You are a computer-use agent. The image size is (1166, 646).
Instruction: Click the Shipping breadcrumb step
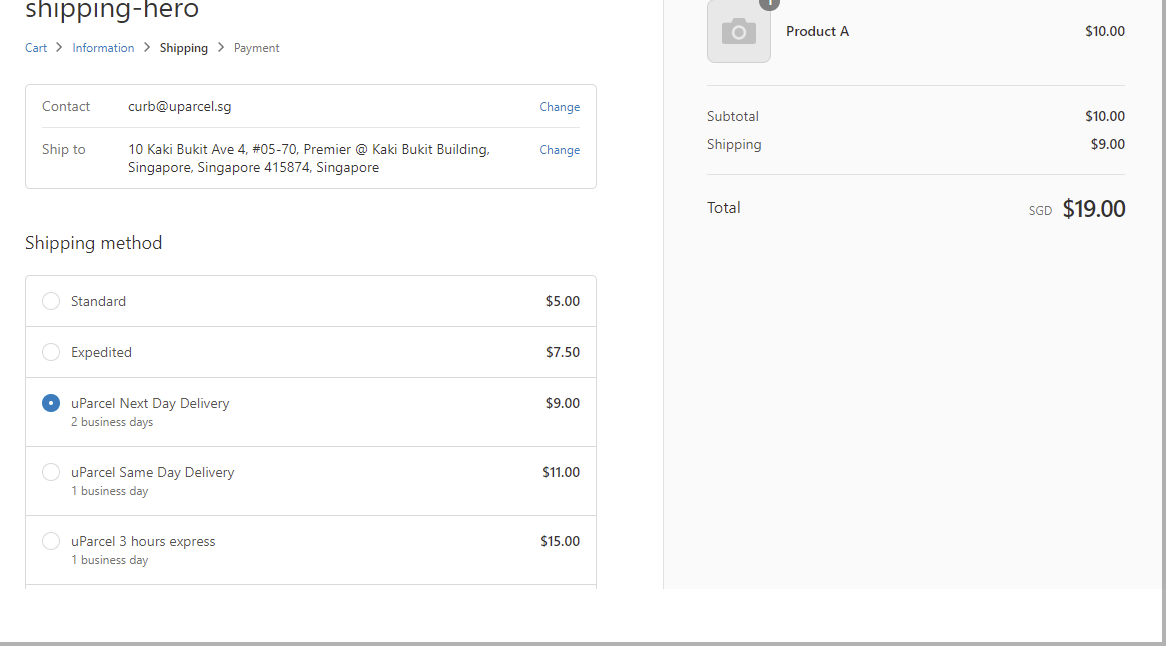coord(184,47)
